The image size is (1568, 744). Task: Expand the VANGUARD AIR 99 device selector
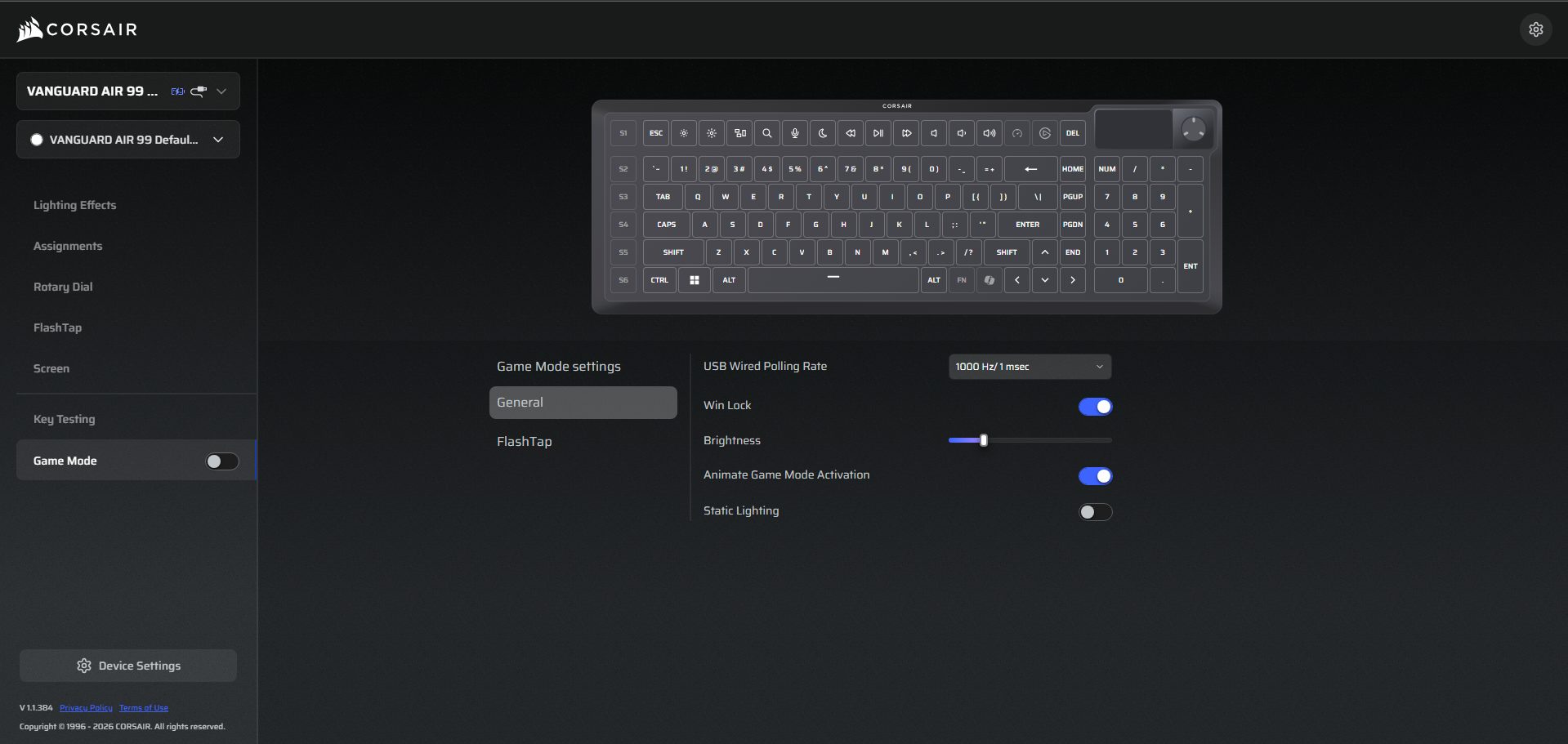point(128,91)
